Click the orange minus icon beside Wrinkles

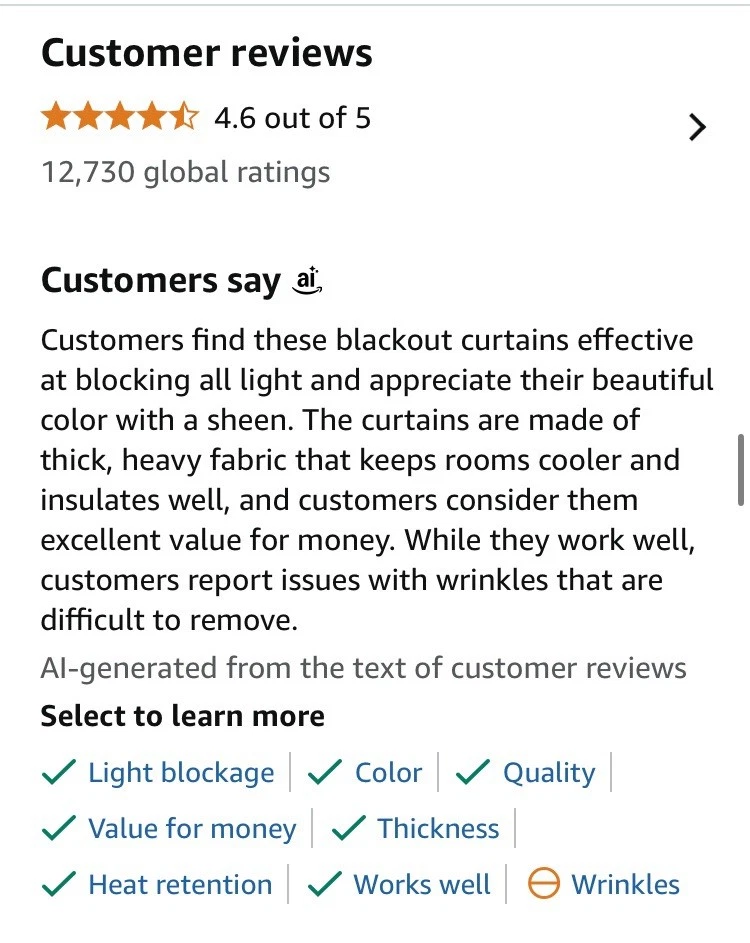click(543, 885)
